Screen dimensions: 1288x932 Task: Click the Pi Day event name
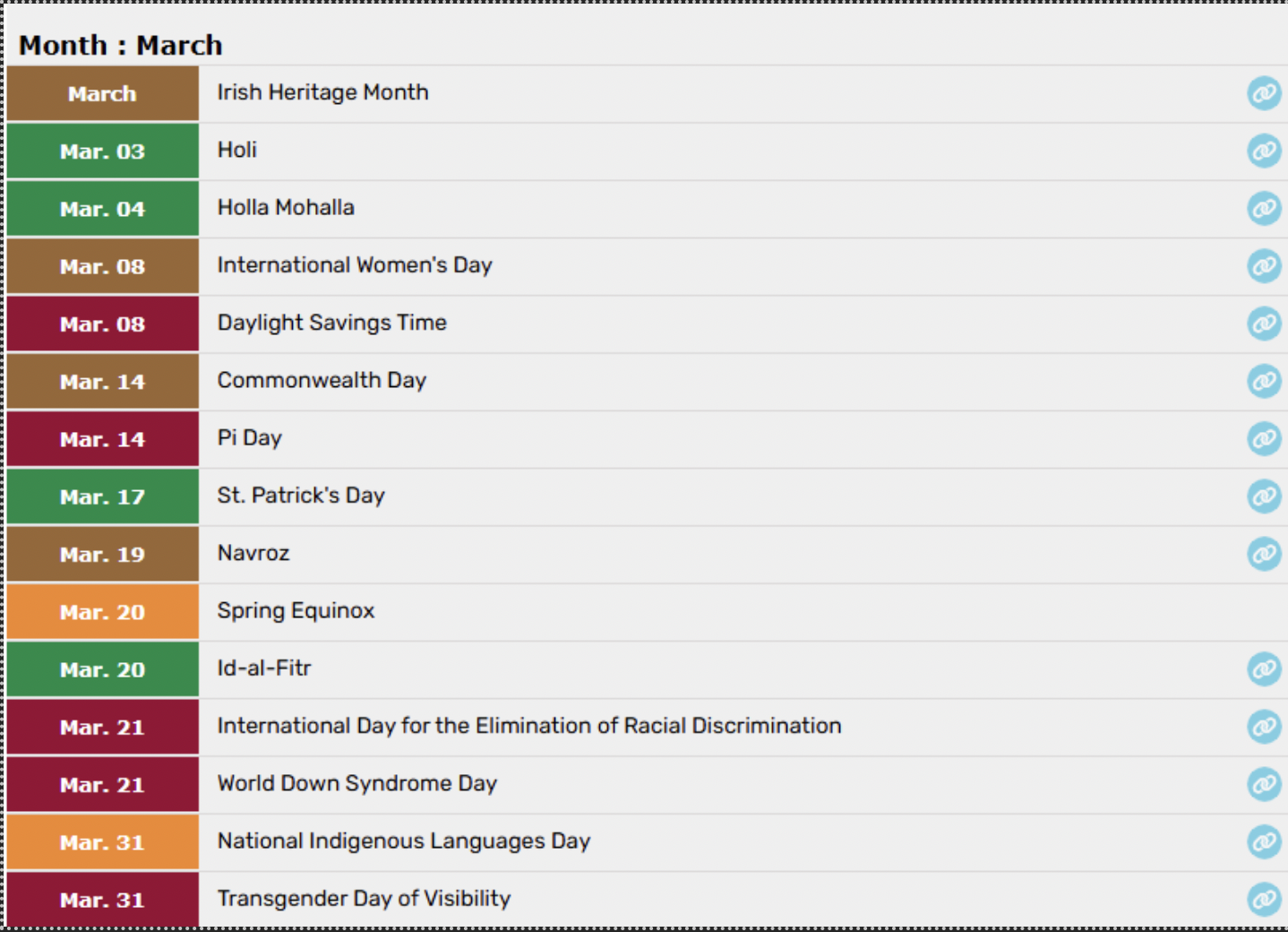click(249, 438)
